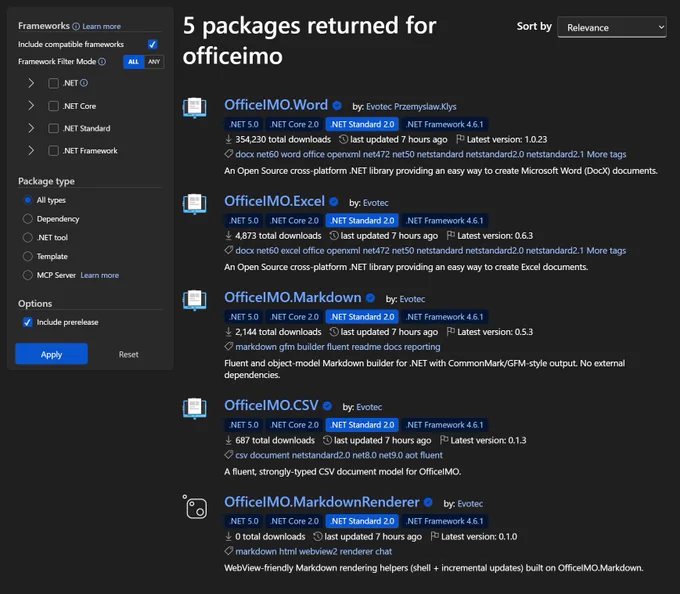680x594 pixels.
Task: Click the verified badge next to OfficeIMO.Word
Action: pyautogui.click(x=337, y=105)
